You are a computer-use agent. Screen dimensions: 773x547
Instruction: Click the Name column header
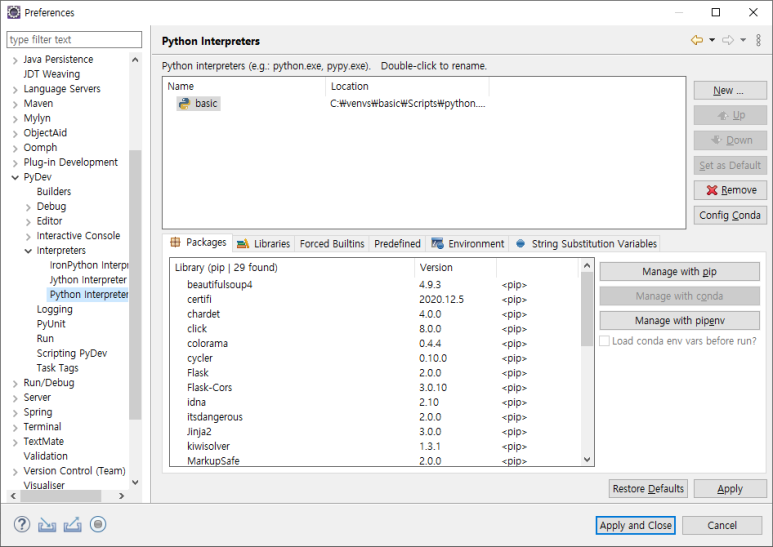[x=244, y=86]
